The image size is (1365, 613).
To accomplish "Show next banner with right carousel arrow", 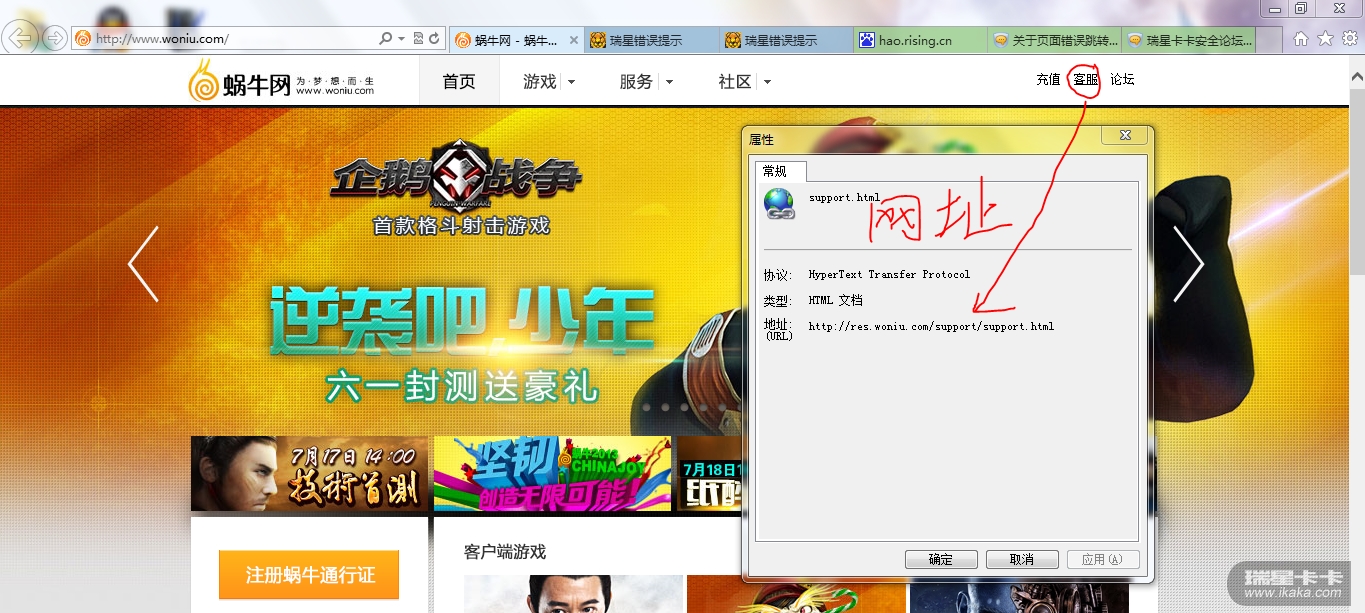I will click(1188, 264).
